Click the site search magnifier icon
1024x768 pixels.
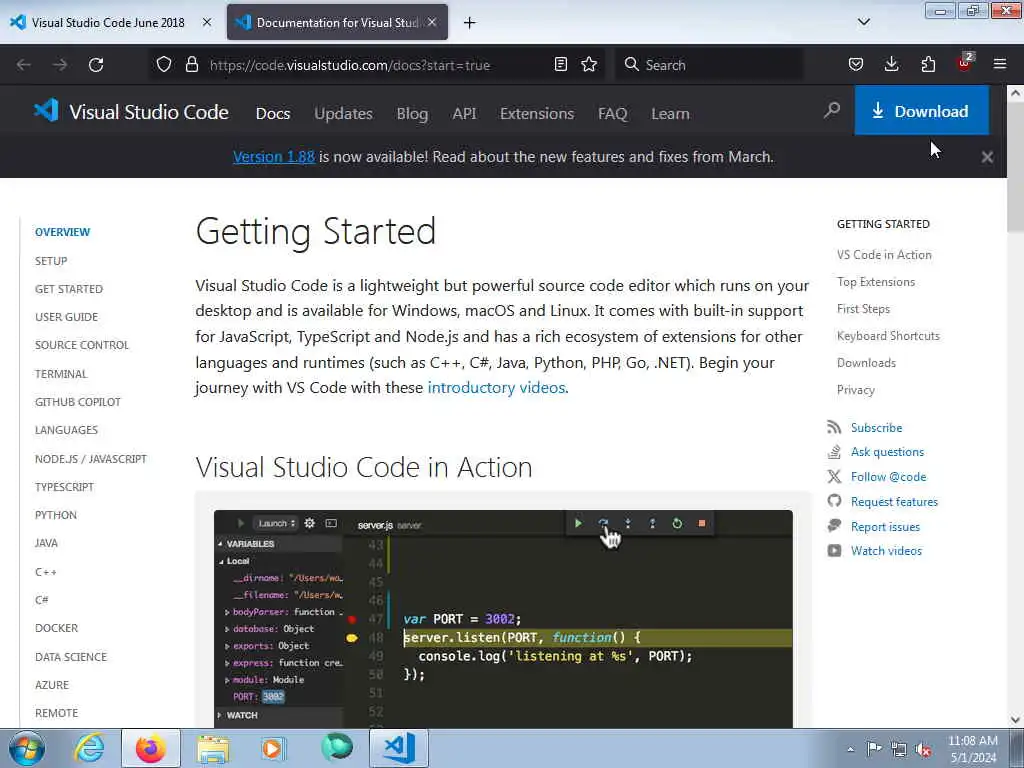coord(831,110)
